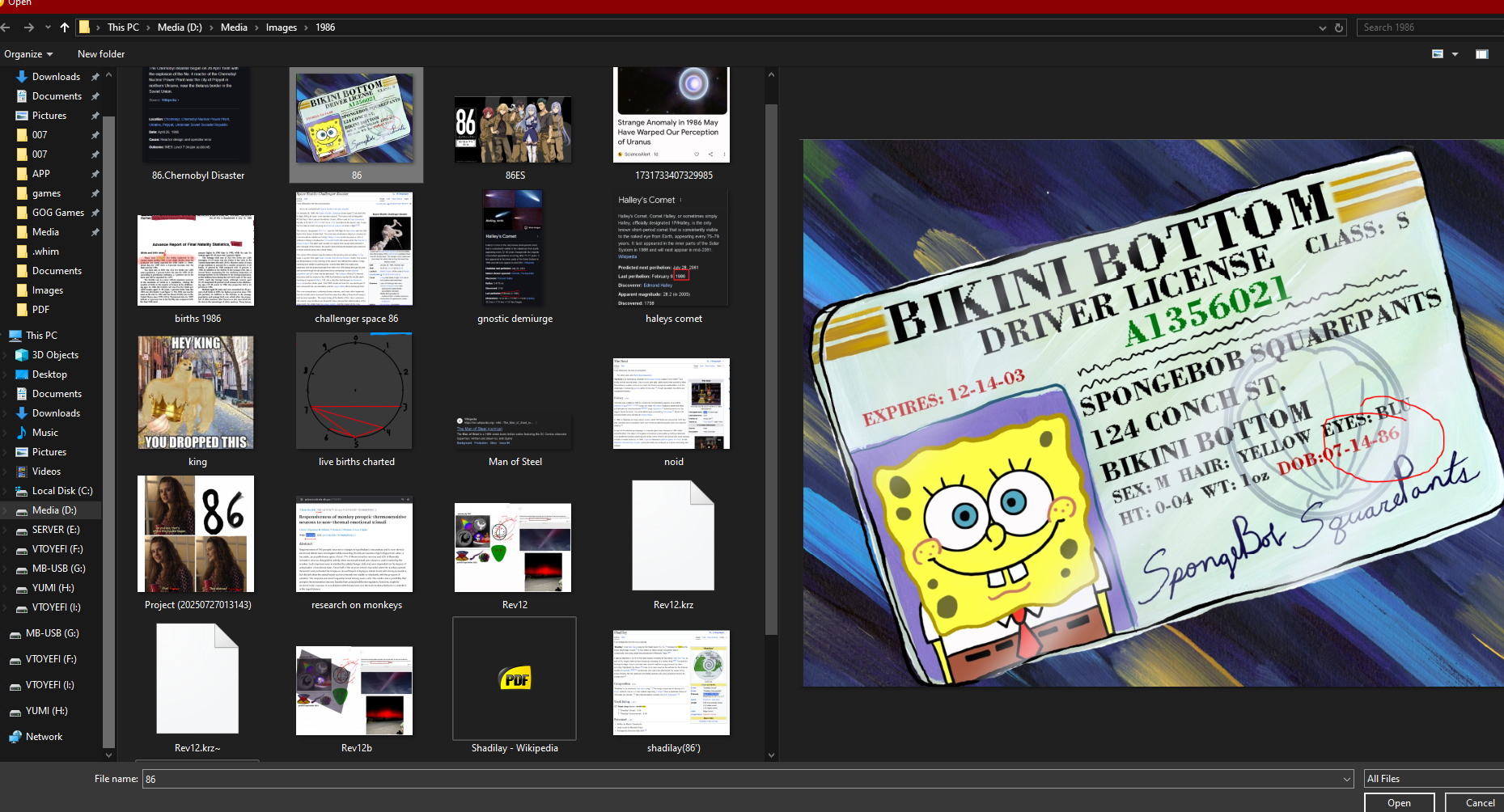Refresh the 1986 folder listing
Viewport: 1504px width, 812px height.
coord(1339,27)
